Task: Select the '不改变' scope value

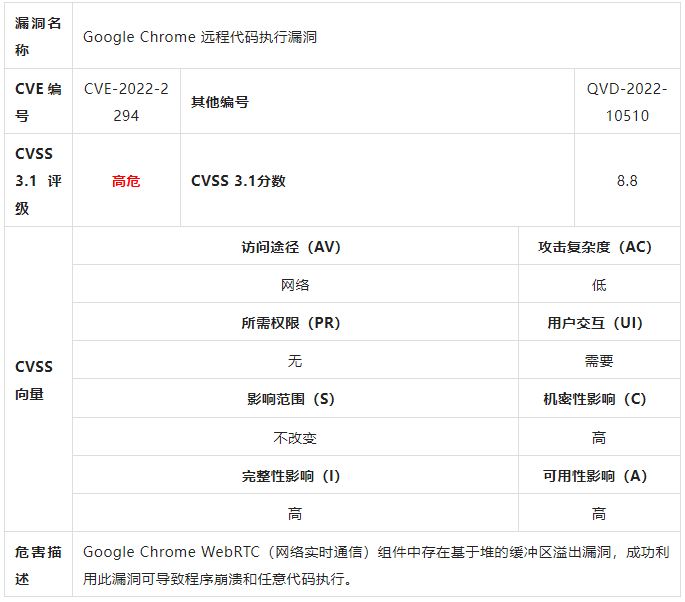Action: point(295,437)
